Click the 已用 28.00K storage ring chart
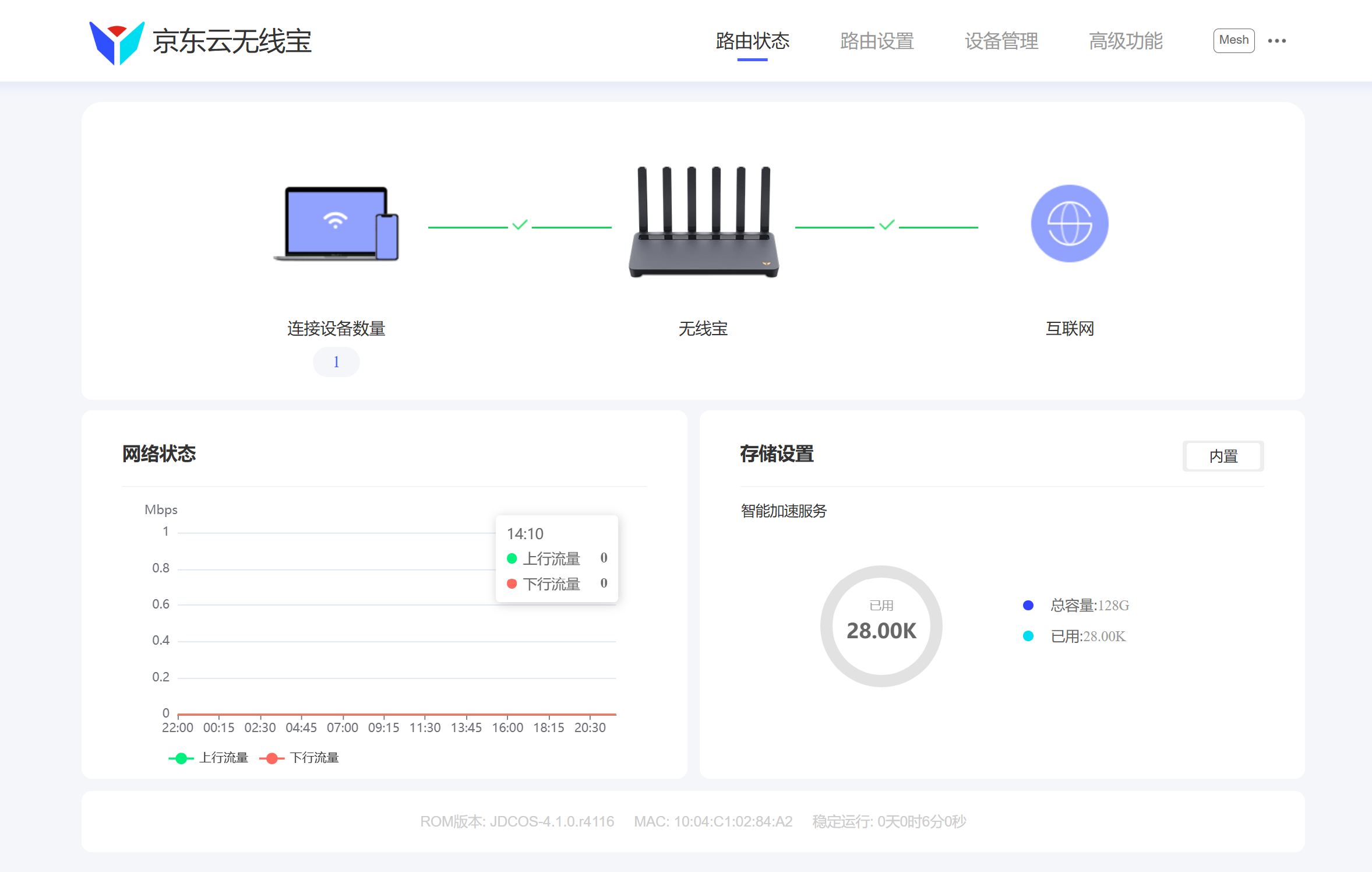The width and height of the screenshot is (1372, 872). point(881,626)
